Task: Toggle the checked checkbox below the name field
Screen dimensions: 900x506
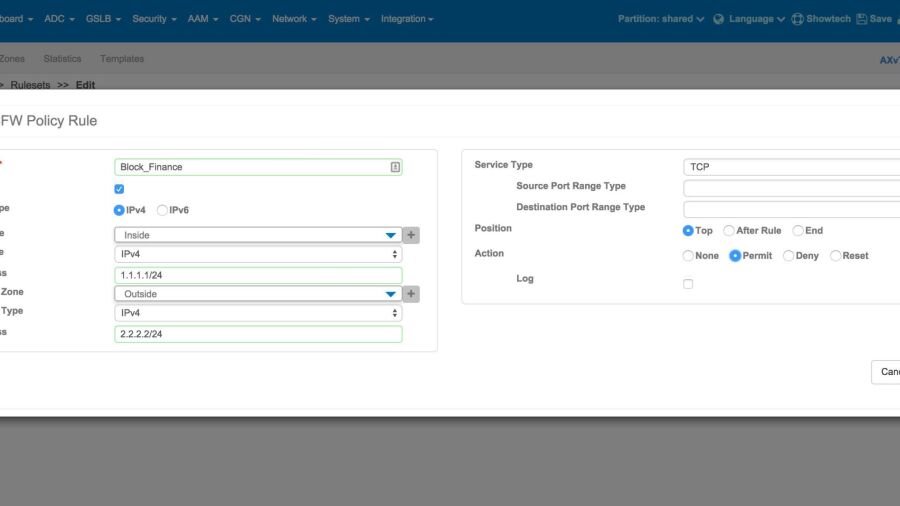Action: (119, 189)
